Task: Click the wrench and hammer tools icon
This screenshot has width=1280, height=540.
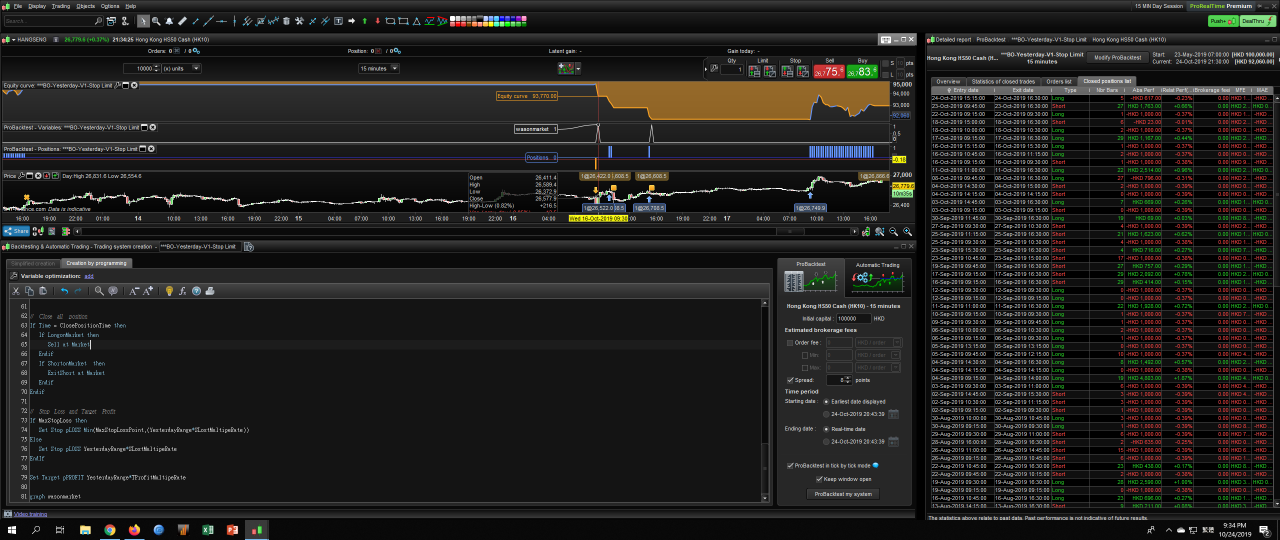Action: click(299, 20)
